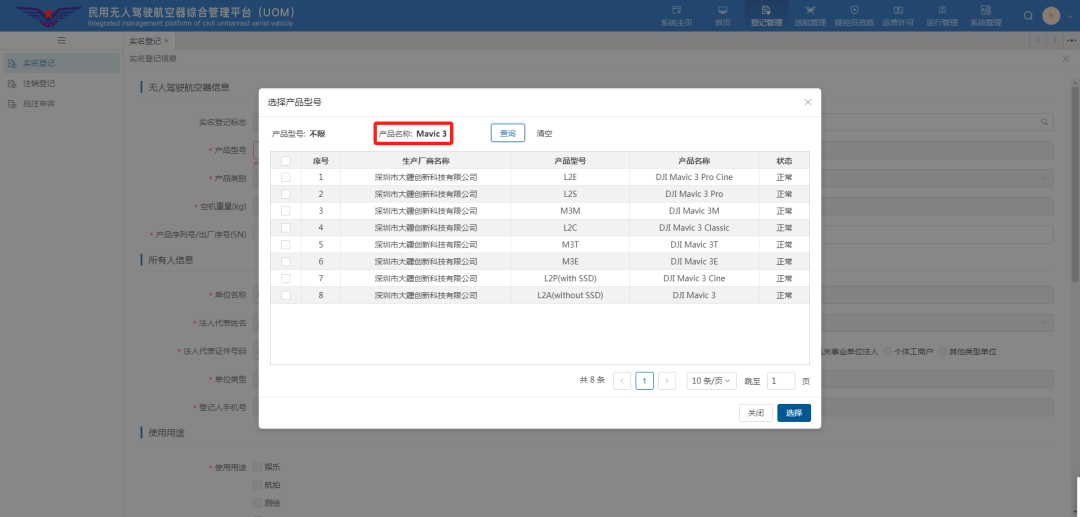The width and height of the screenshot is (1080, 517).
Task: Check row 3 M3M checkbox
Action: [286, 211]
